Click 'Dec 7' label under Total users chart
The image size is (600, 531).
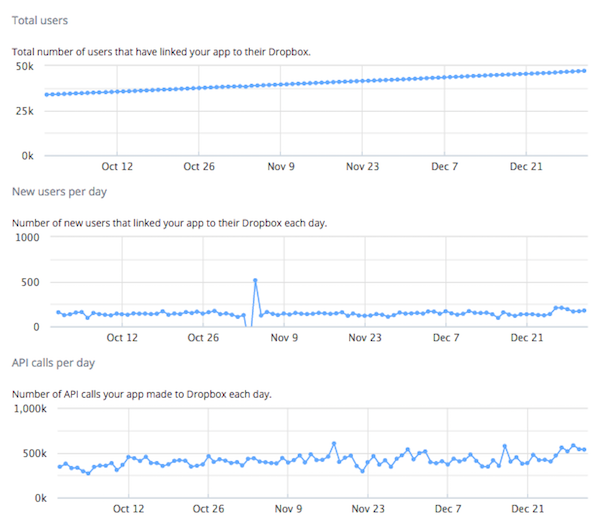tap(444, 167)
